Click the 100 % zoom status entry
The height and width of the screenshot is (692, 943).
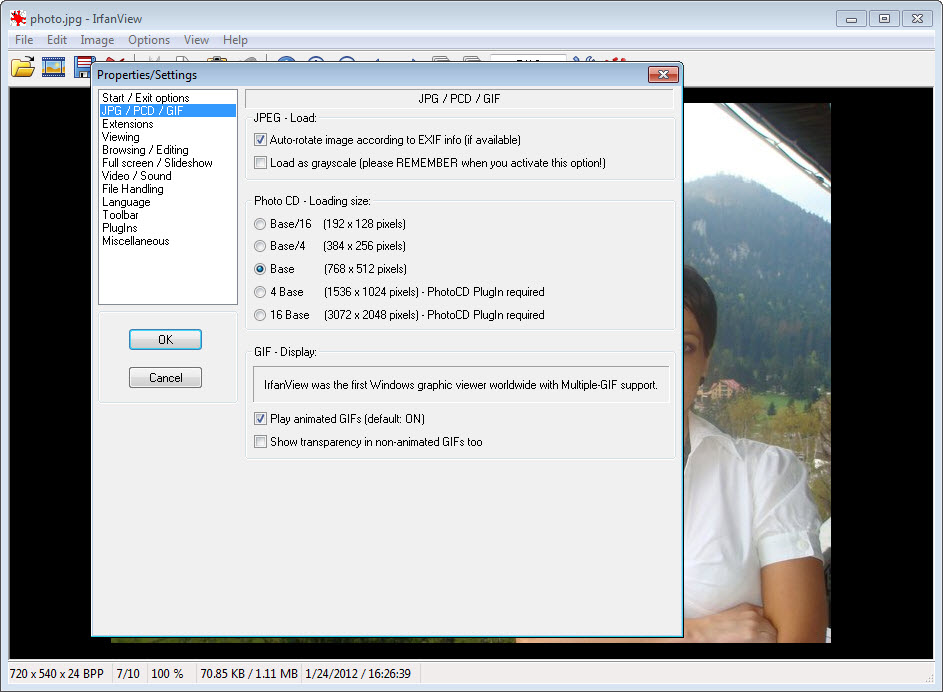point(168,674)
